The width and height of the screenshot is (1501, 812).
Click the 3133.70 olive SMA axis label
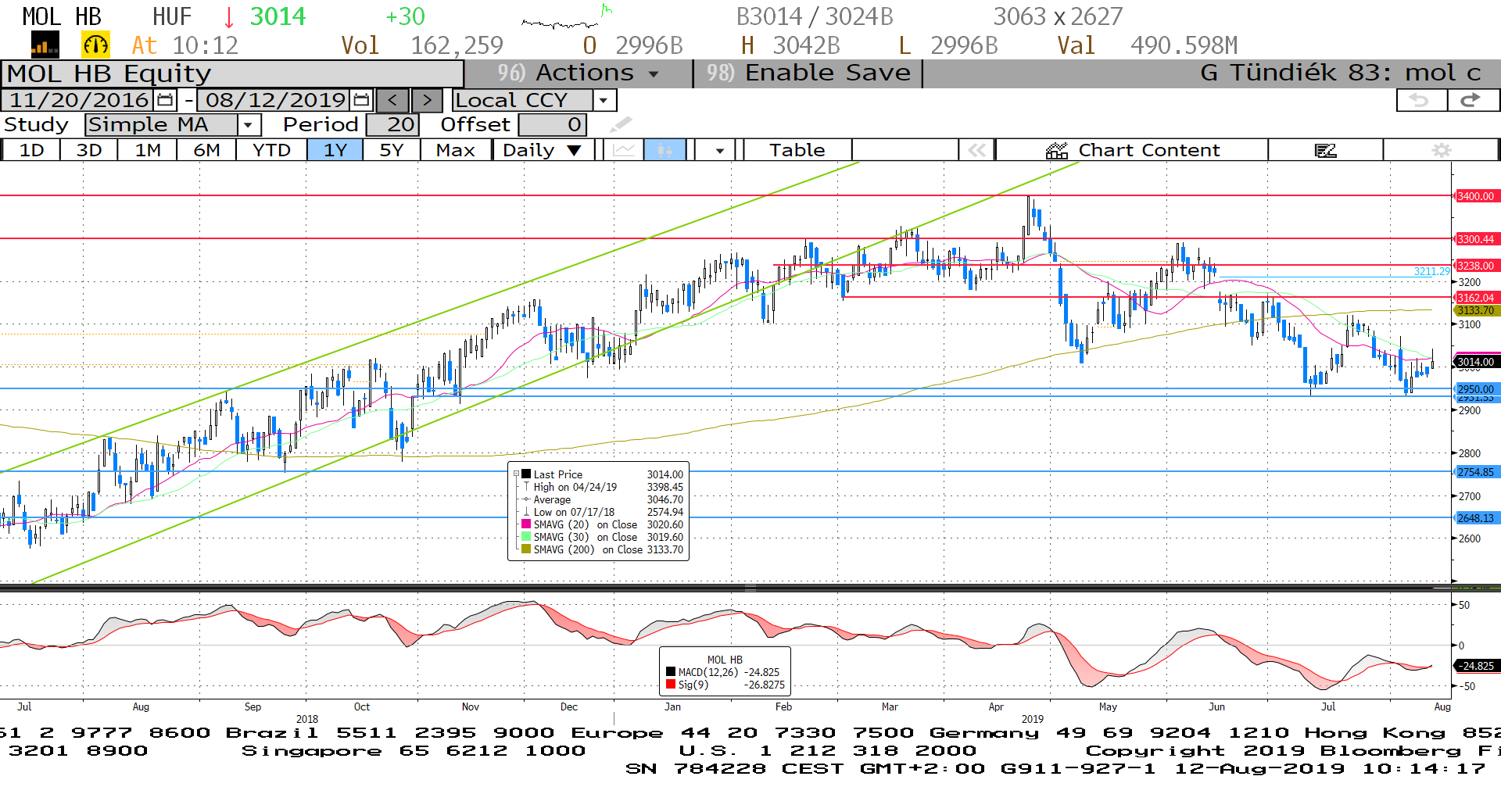coord(1476,310)
